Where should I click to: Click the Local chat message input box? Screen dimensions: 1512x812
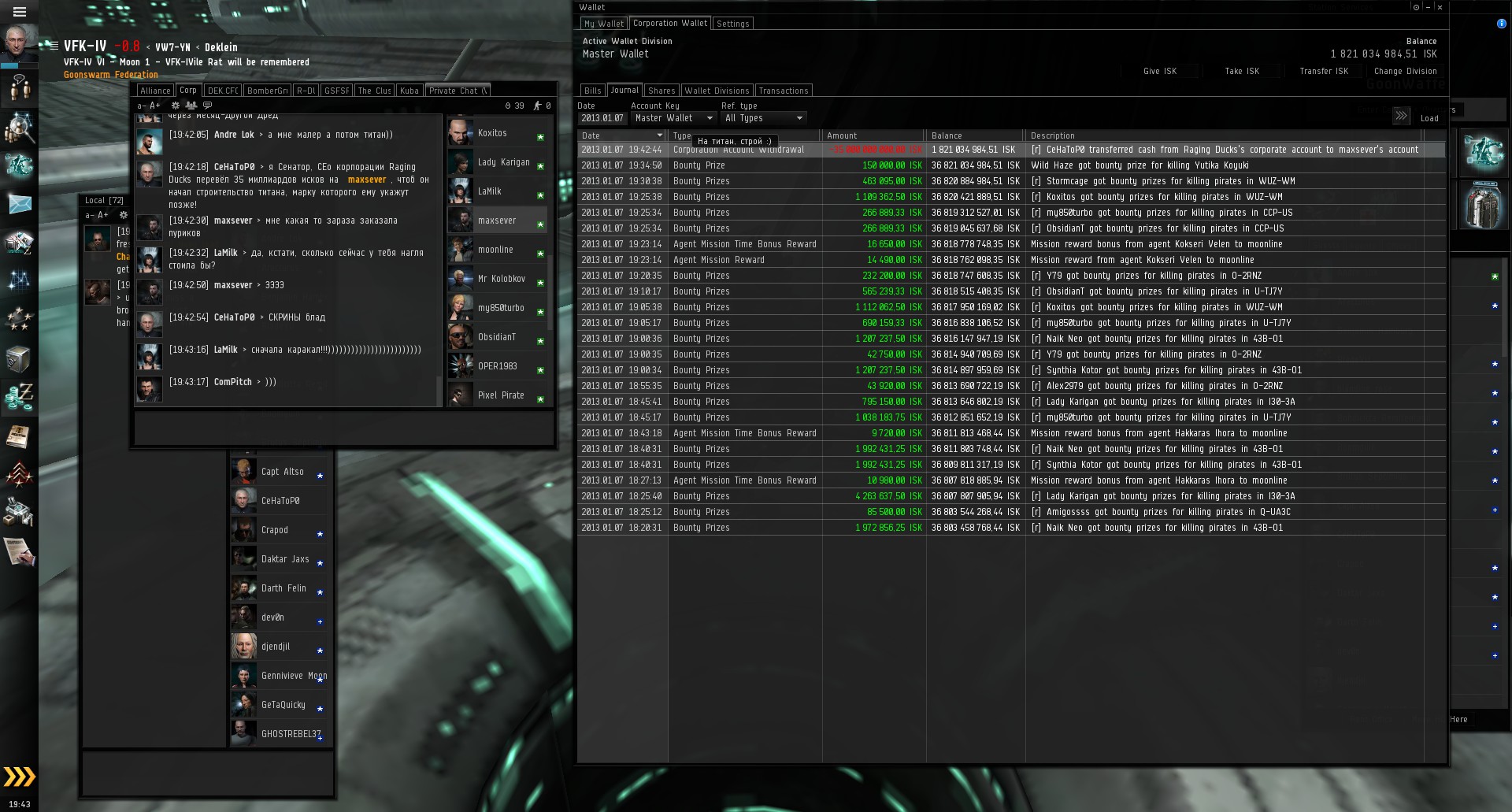(208, 773)
